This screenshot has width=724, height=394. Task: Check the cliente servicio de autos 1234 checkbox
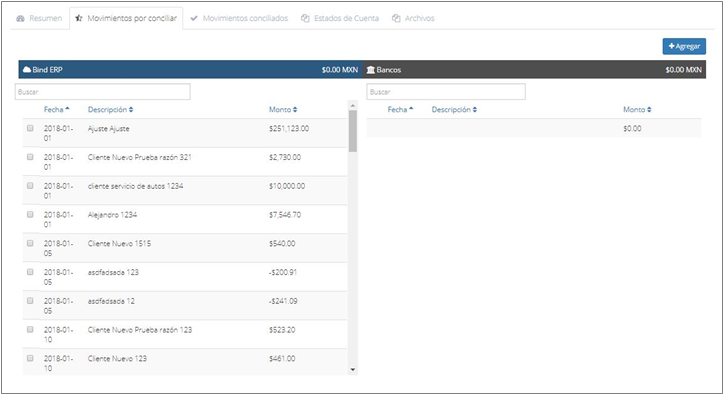click(30, 185)
